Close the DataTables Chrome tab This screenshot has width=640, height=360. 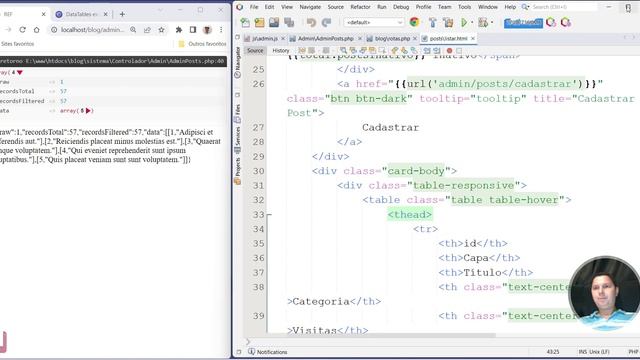pyautogui.click(x=105, y=14)
